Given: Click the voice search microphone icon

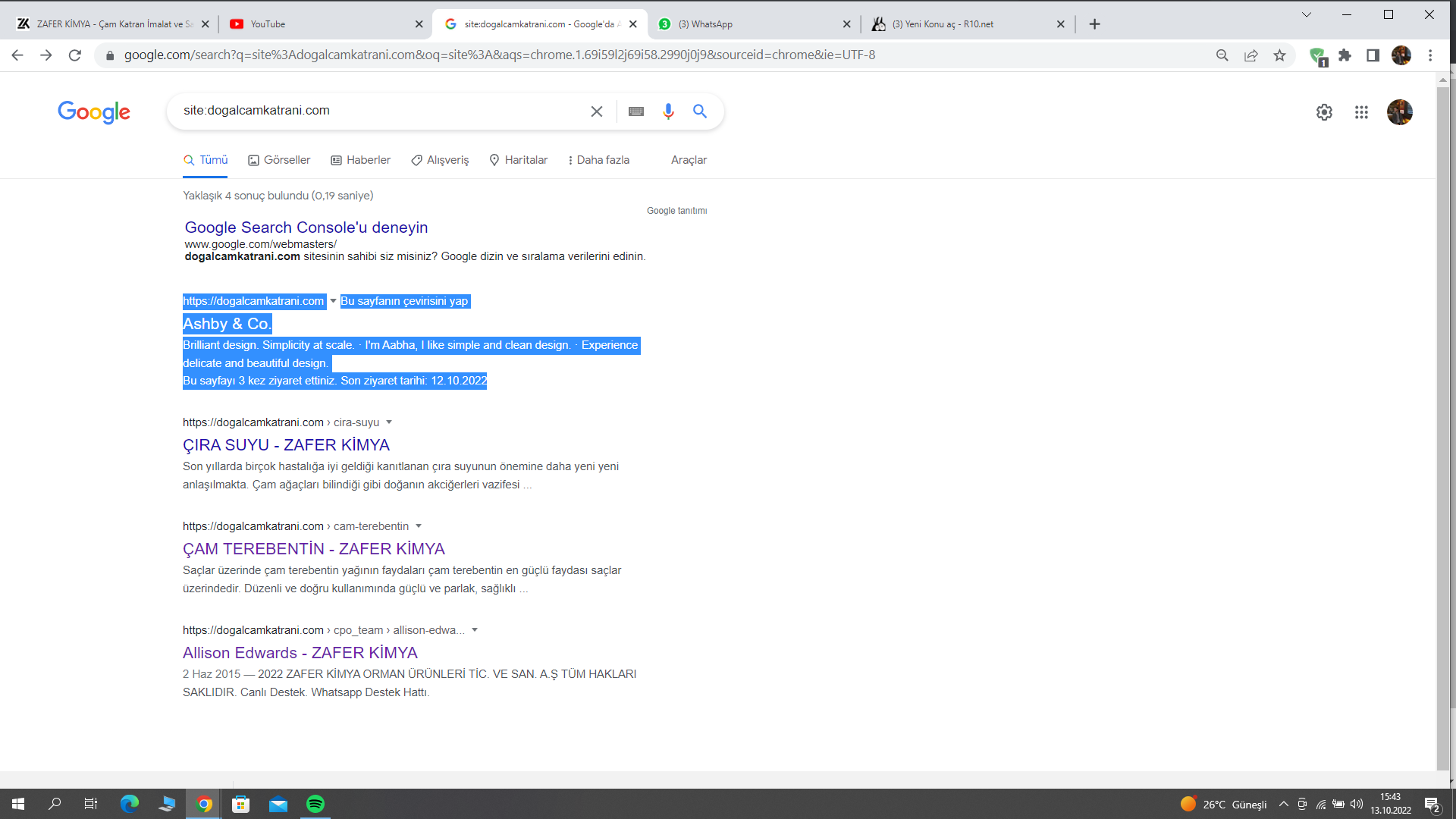Looking at the screenshot, I should click(668, 111).
